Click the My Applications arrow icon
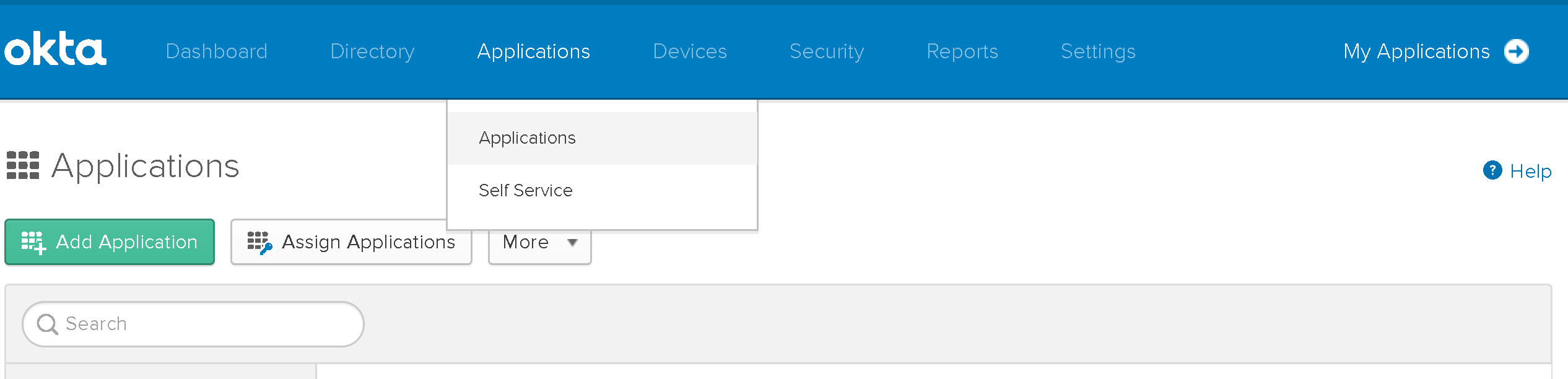Image resolution: width=1568 pixels, height=379 pixels. coord(1517,51)
